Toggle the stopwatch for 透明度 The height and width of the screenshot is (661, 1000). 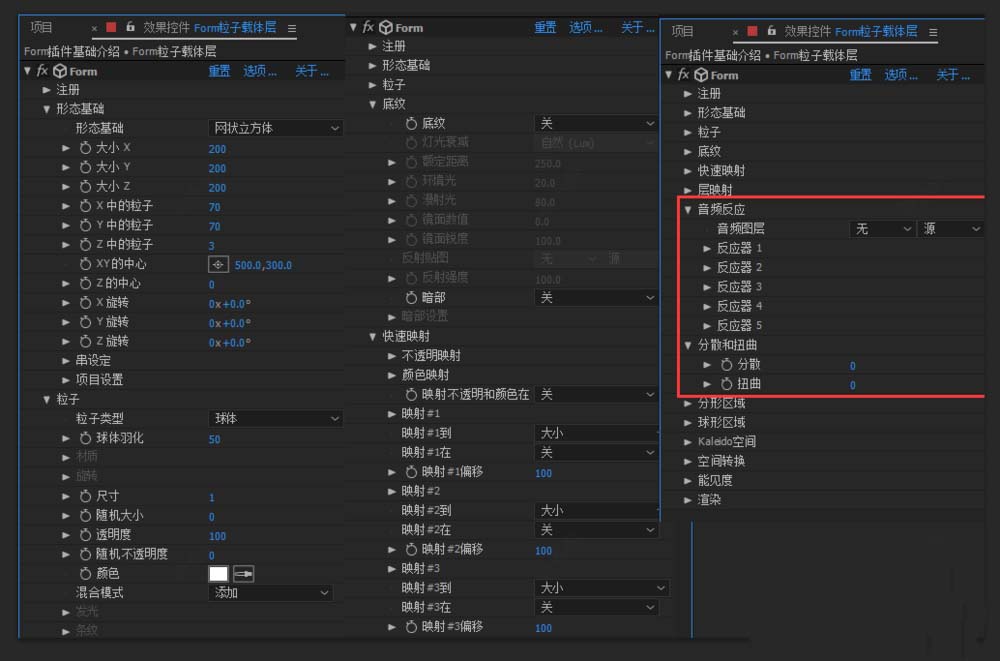pyautogui.click(x=85, y=535)
